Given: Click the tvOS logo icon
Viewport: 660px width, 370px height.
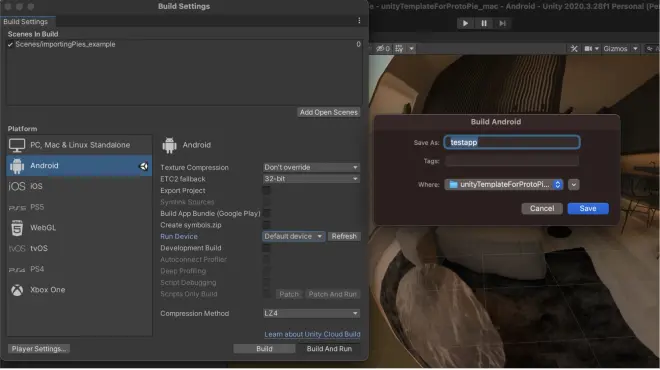Looking at the screenshot, I should click(17, 249).
